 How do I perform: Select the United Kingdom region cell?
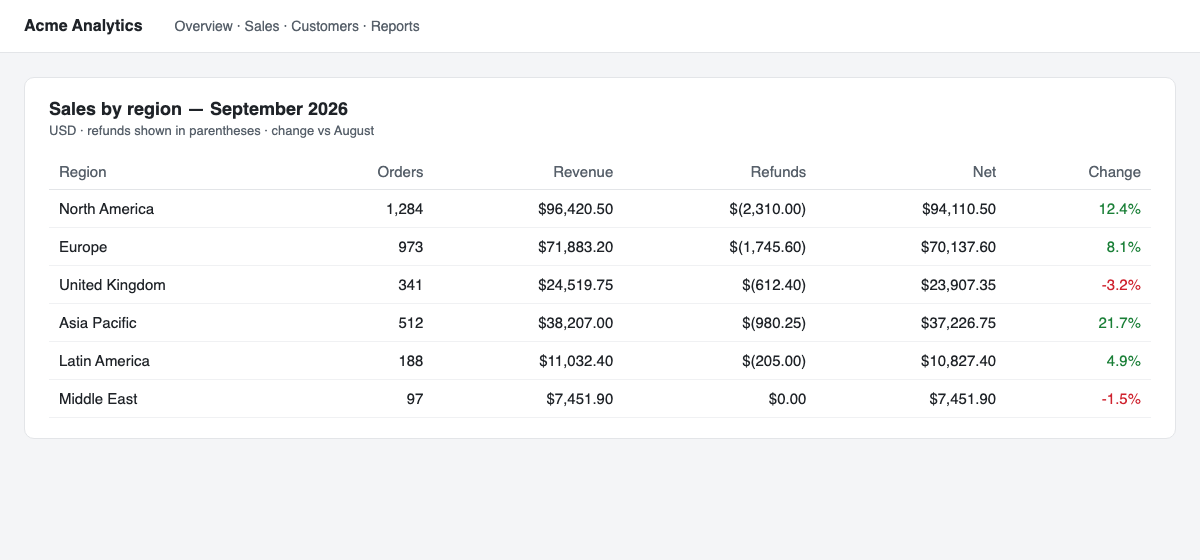(112, 285)
